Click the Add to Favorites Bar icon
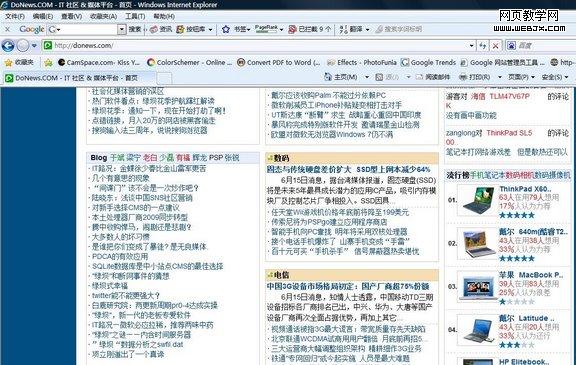This screenshot has width=576, height=365. coord(48,62)
